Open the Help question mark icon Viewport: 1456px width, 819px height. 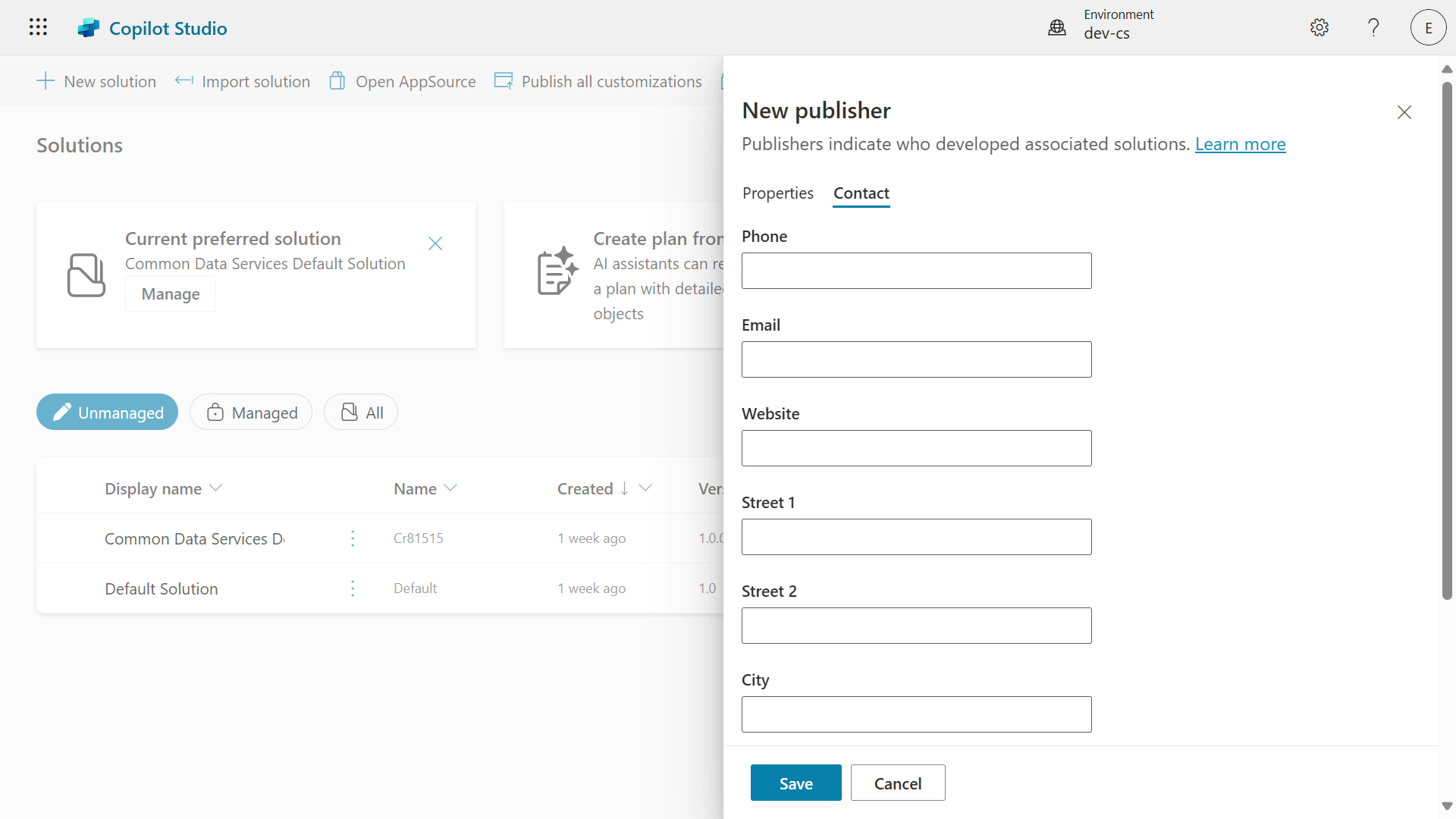(x=1373, y=28)
